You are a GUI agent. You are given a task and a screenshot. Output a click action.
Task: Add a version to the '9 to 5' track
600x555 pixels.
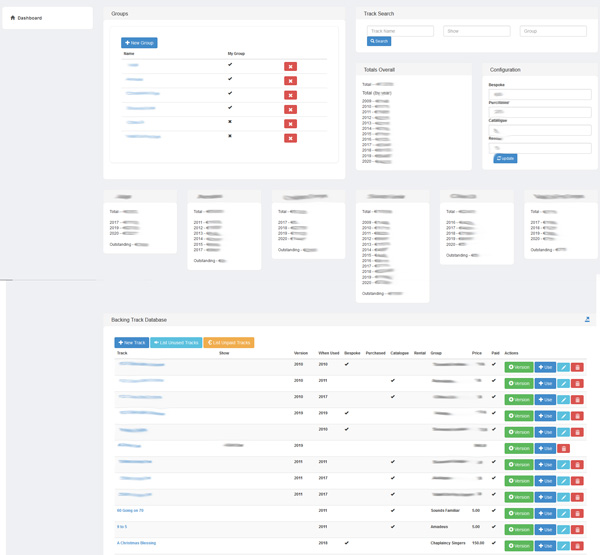pos(519,530)
